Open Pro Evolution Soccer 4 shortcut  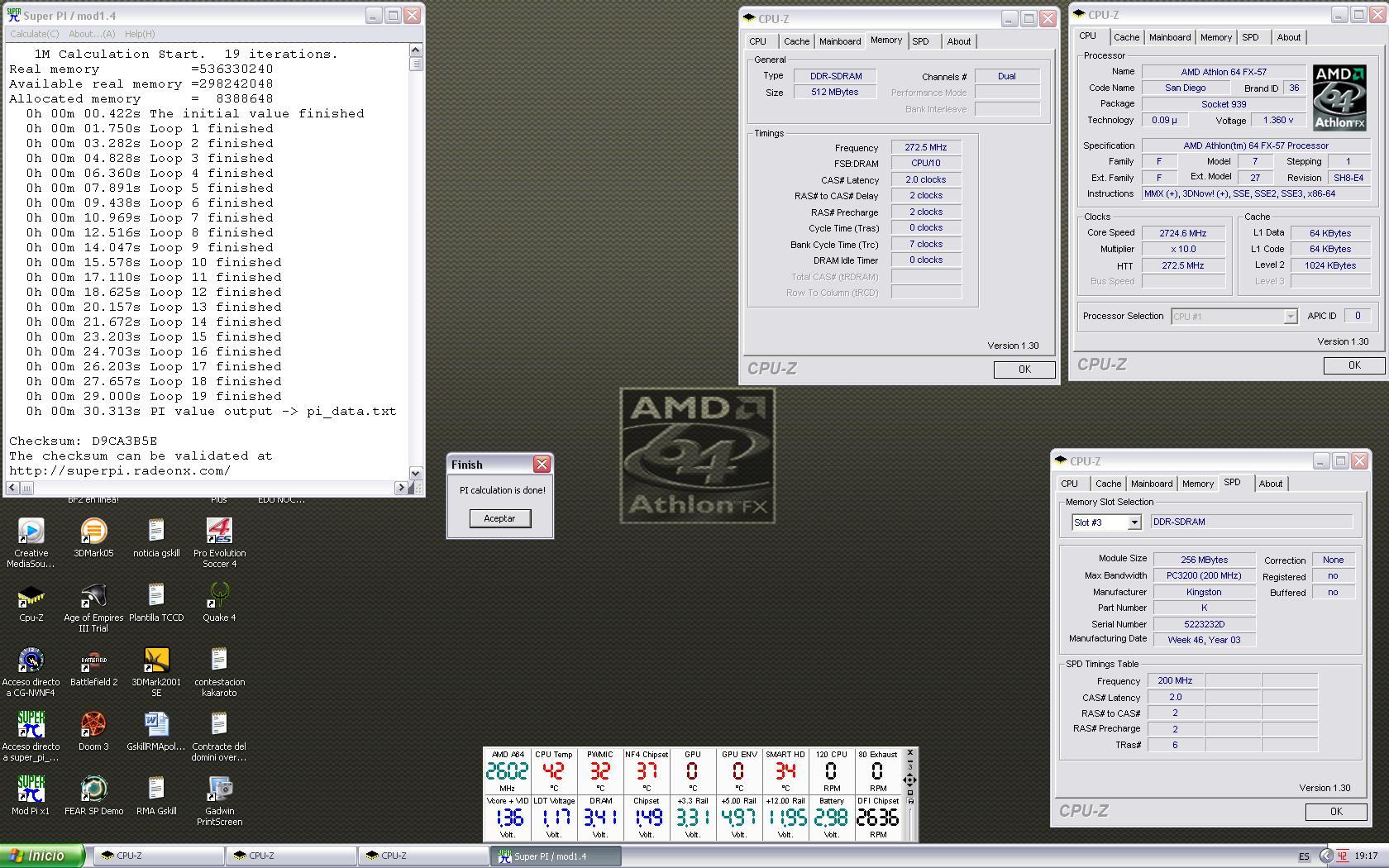click(x=219, y=542)
